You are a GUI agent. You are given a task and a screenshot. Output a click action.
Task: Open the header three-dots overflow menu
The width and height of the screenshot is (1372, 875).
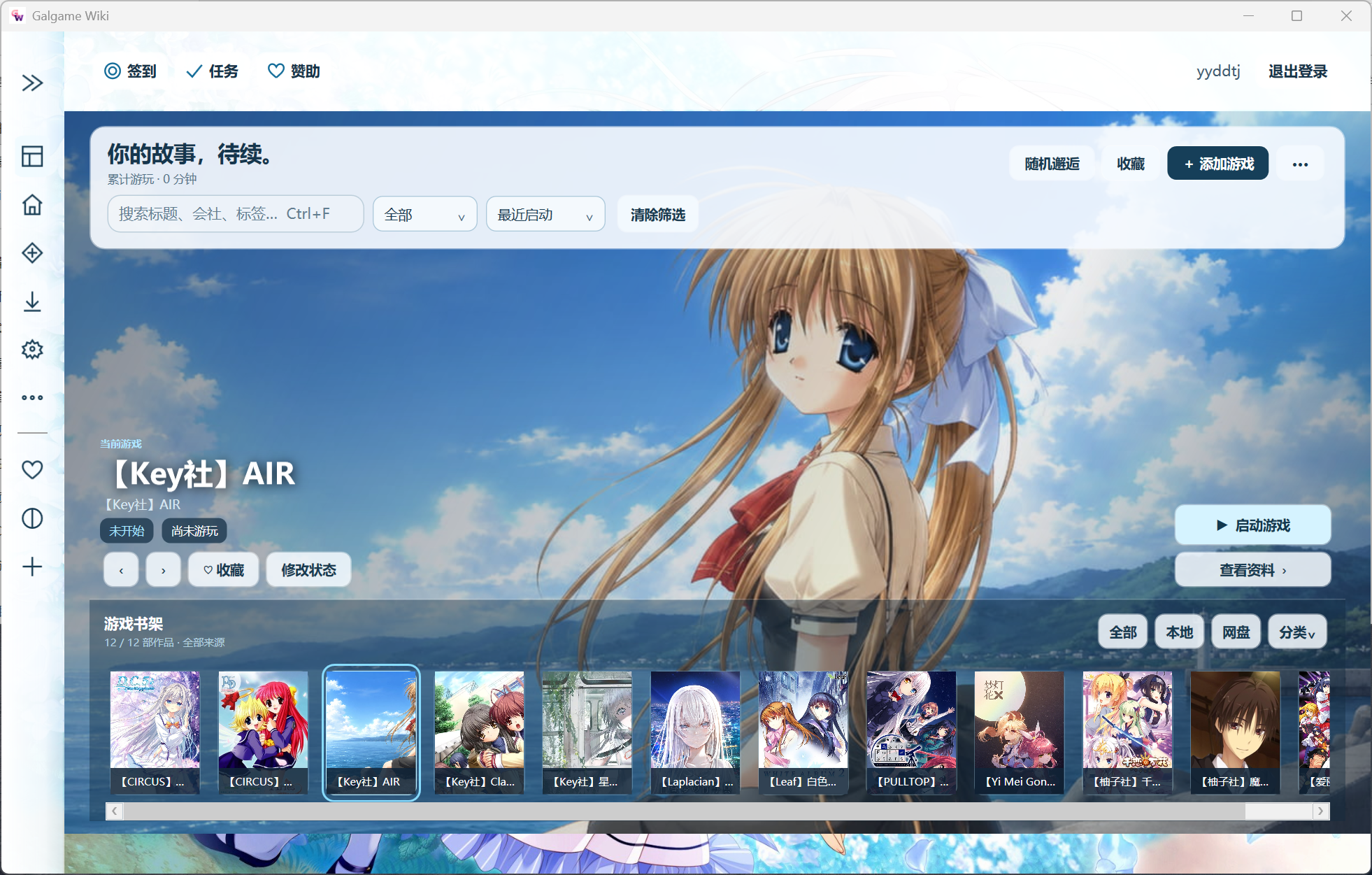1300,164
